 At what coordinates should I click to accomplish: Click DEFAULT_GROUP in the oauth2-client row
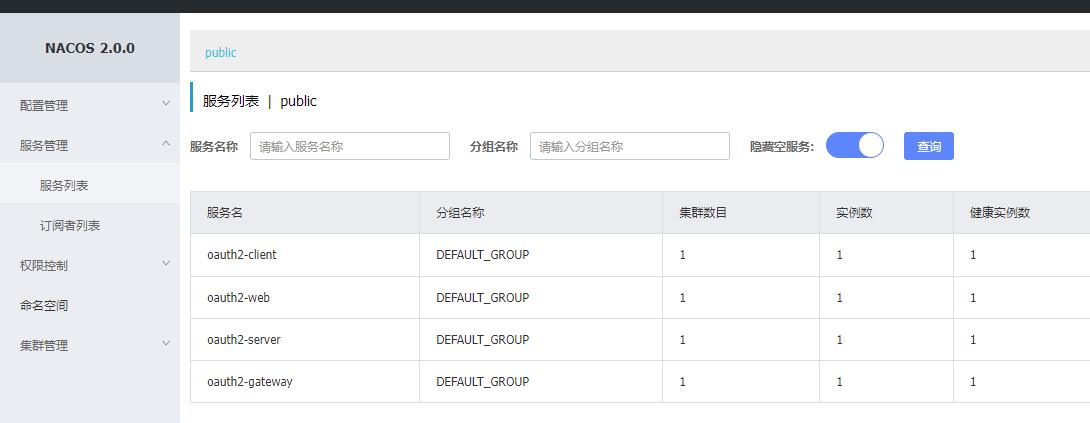[x=482, y=255]
